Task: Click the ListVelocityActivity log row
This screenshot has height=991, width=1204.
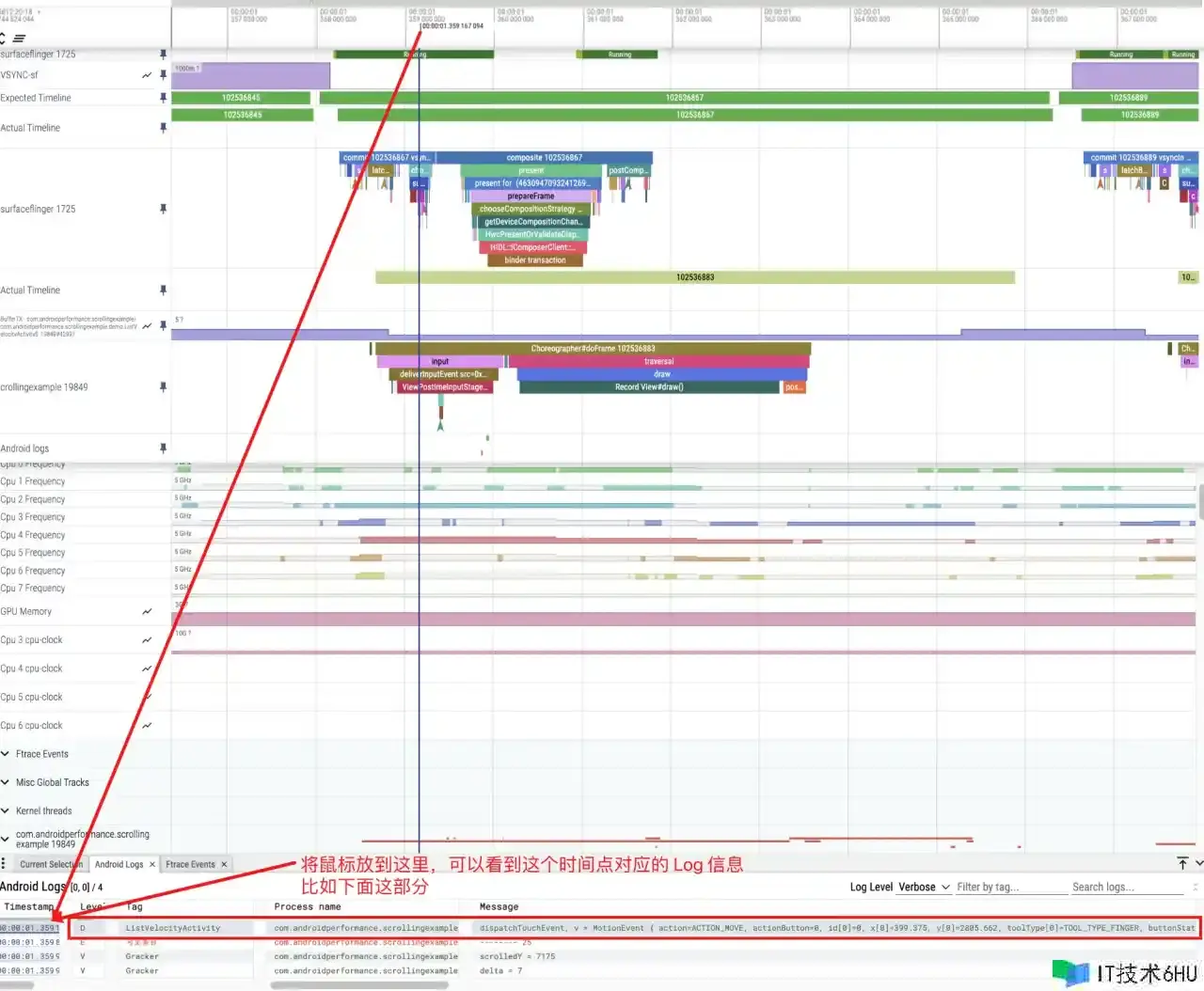Action: click(173, 928)
